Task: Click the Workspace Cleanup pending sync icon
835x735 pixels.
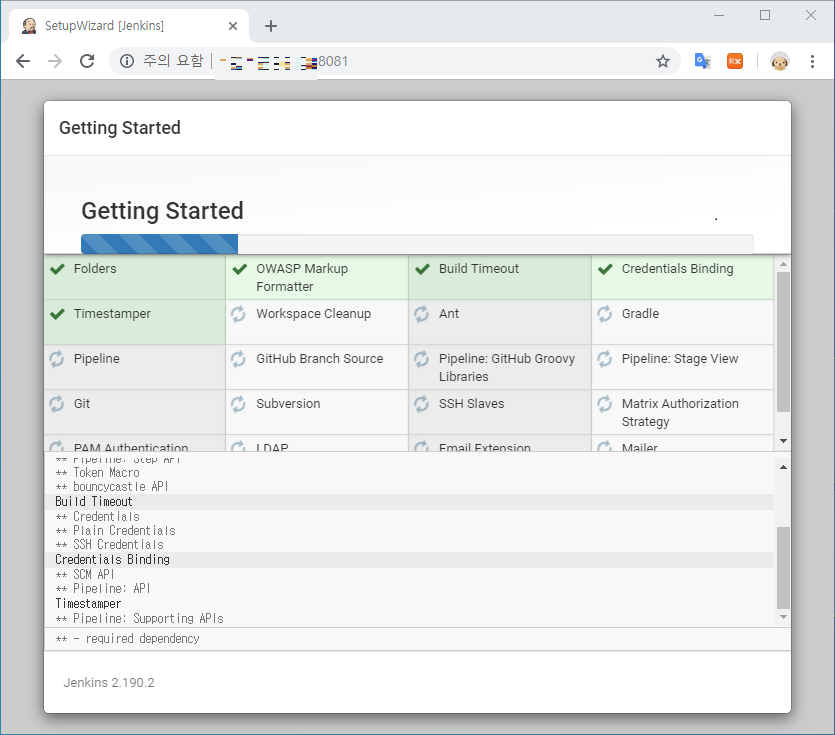Action: tap(239, 314)
